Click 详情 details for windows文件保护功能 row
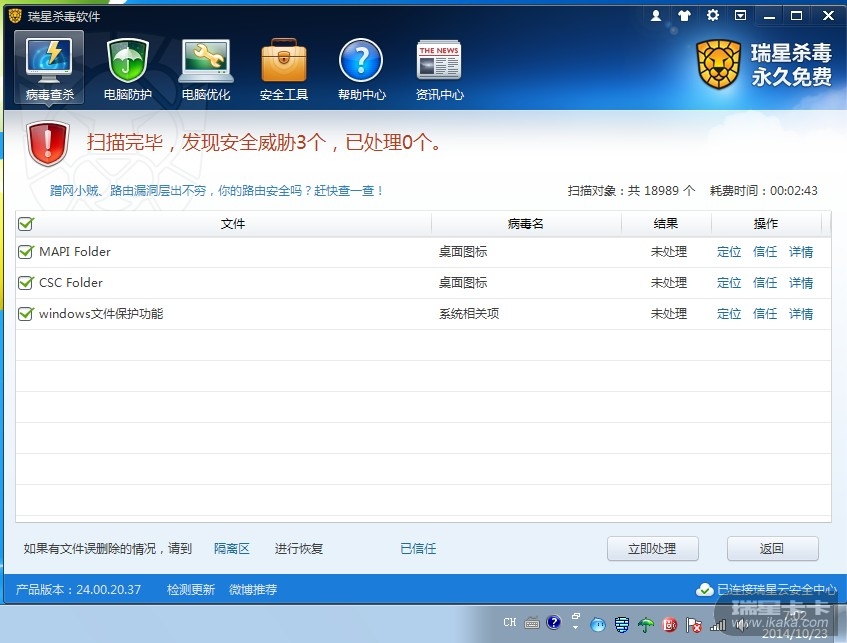 pyautogui.click(x=801, y=314)
